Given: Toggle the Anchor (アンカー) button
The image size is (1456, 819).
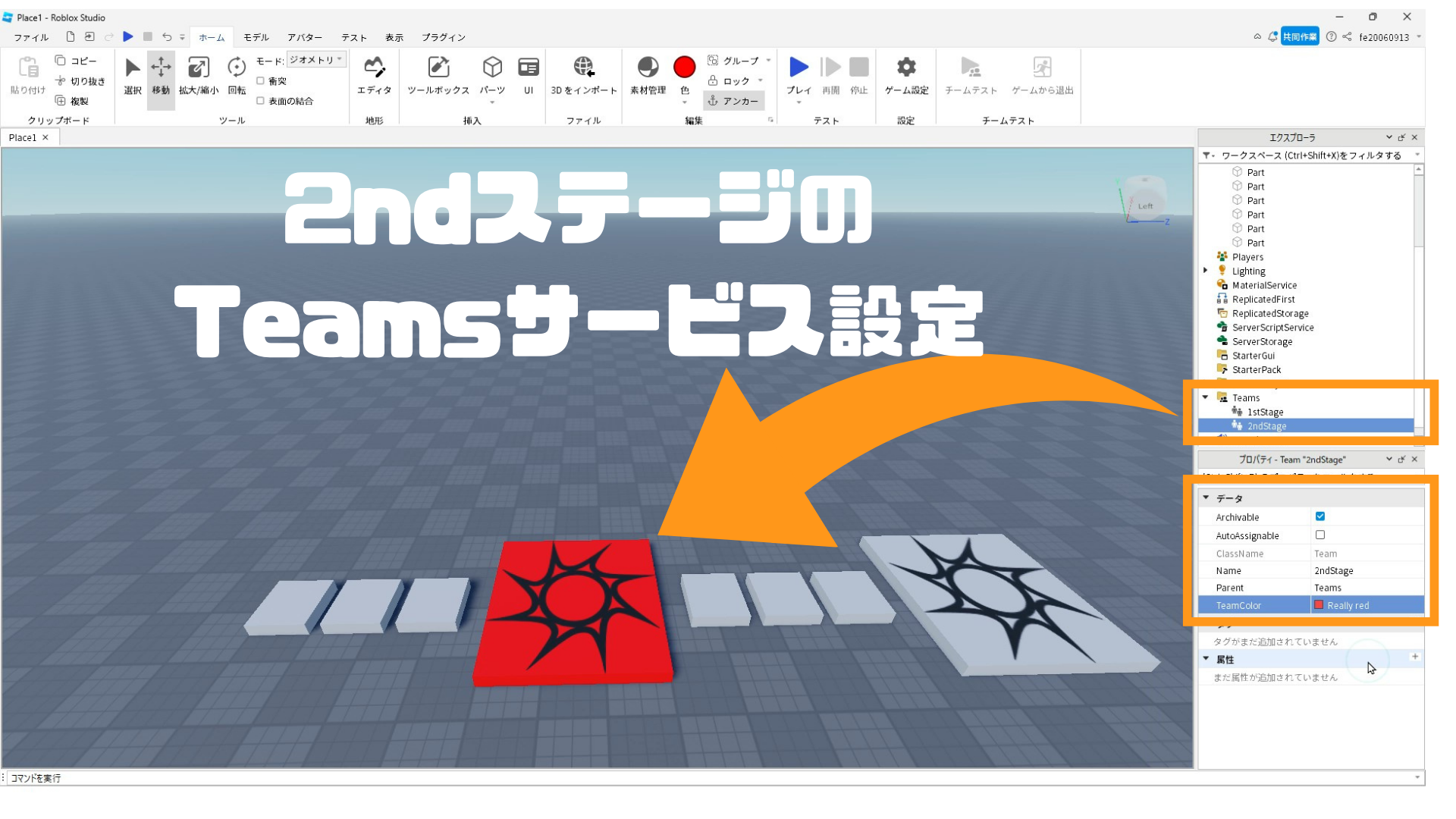Looking at the screenshot, I should (x=733, y=101).
